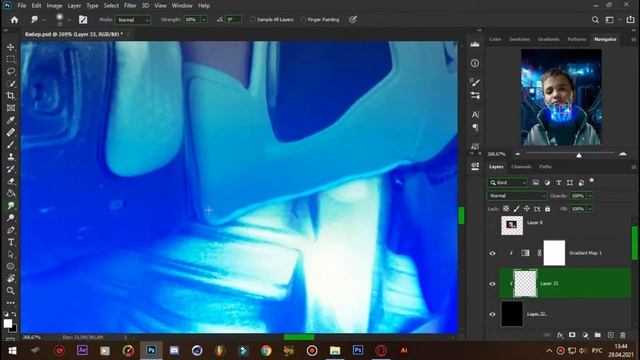Click the pressure for strength icon
Image resolution: width=640 pixels, height=360 pixels.
pyautogui.click(x=353, y=20)
